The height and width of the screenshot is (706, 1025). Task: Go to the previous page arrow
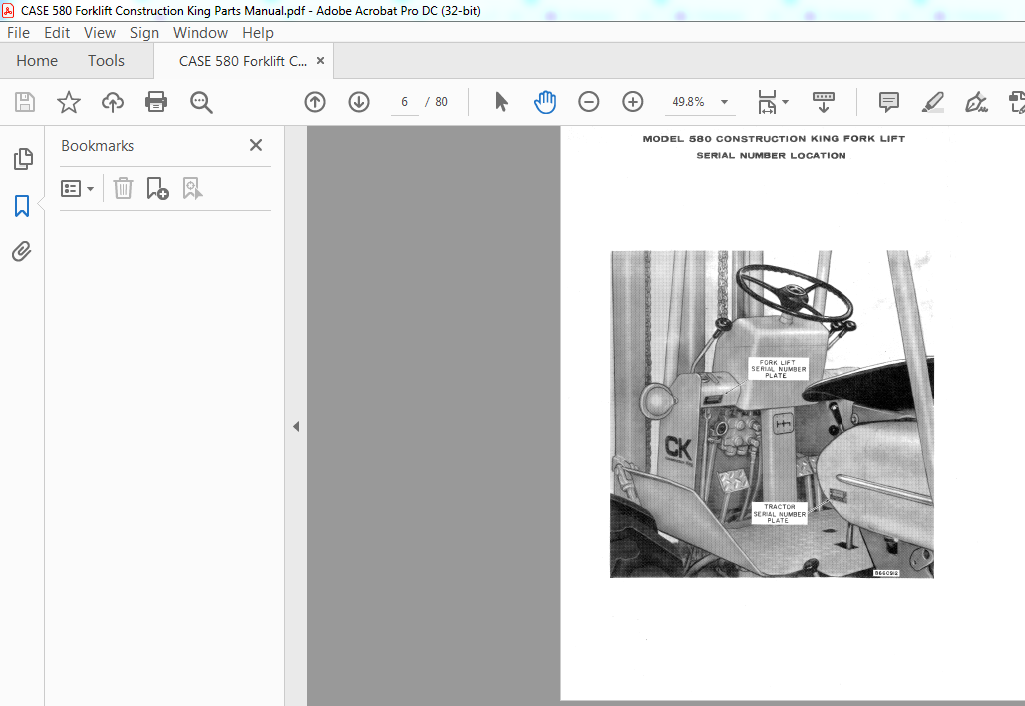pos(315,102)
